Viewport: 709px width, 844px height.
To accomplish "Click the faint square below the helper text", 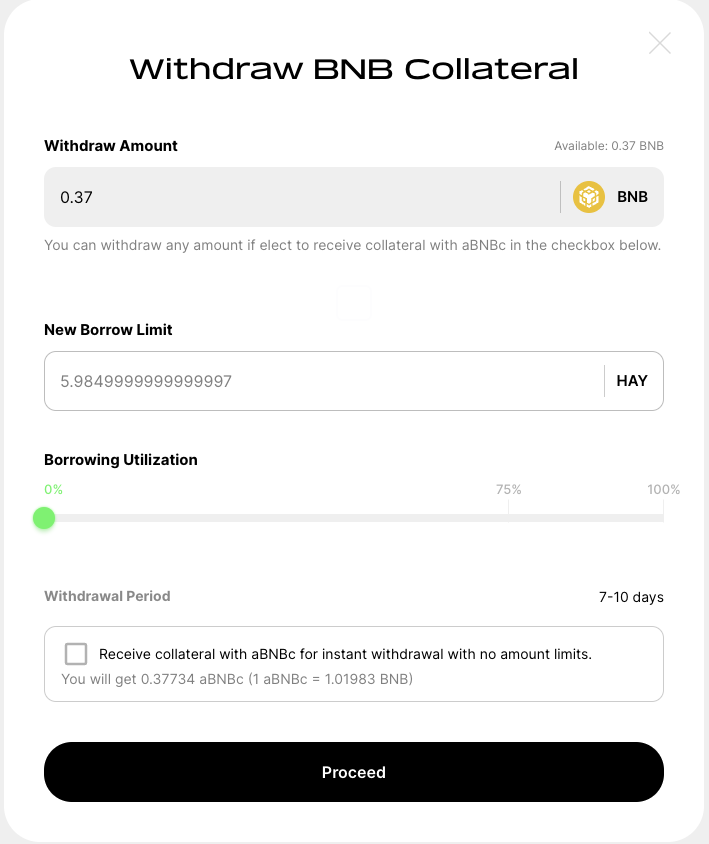I will click(x=354, y=303).
